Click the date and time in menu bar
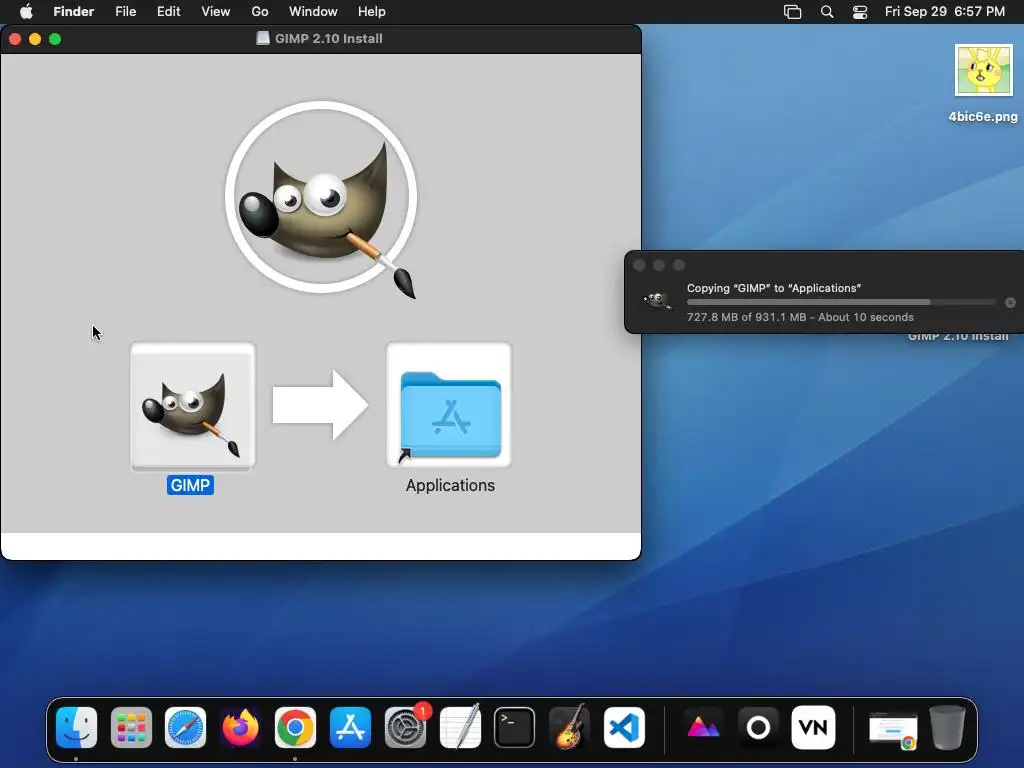The image size is (1024, 768). (x=944, y=12)
